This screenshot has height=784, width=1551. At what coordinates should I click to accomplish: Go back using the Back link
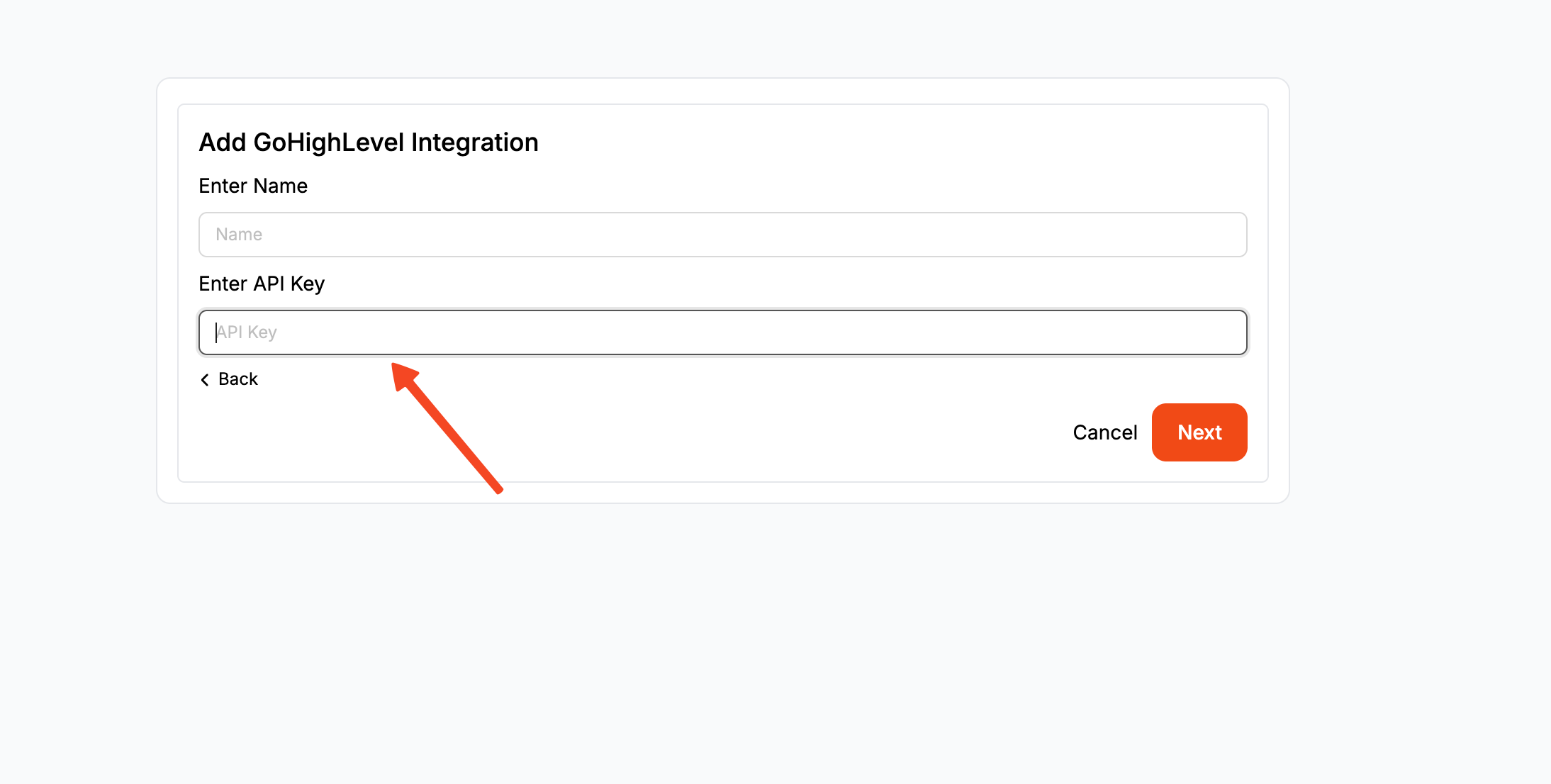click(x=230, y=379)
